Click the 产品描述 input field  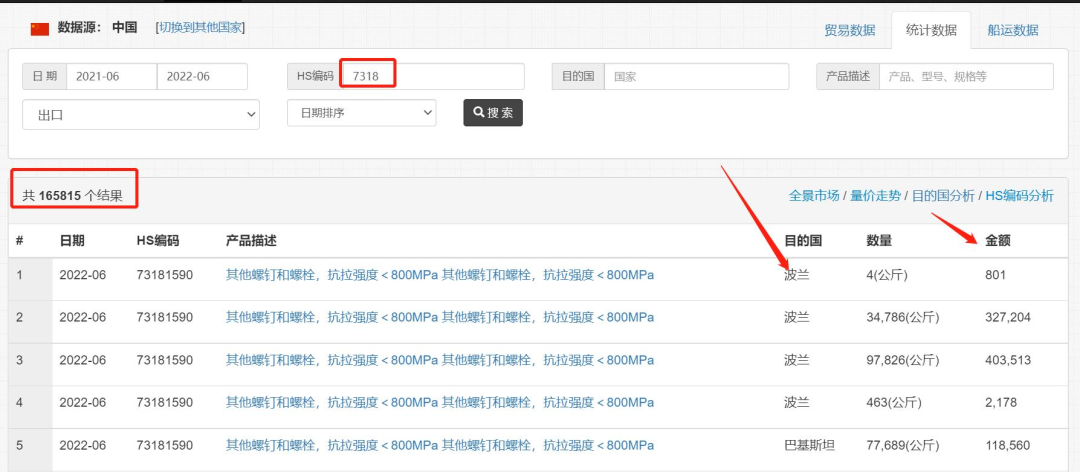pyautogui.click(x=966, y=76)
